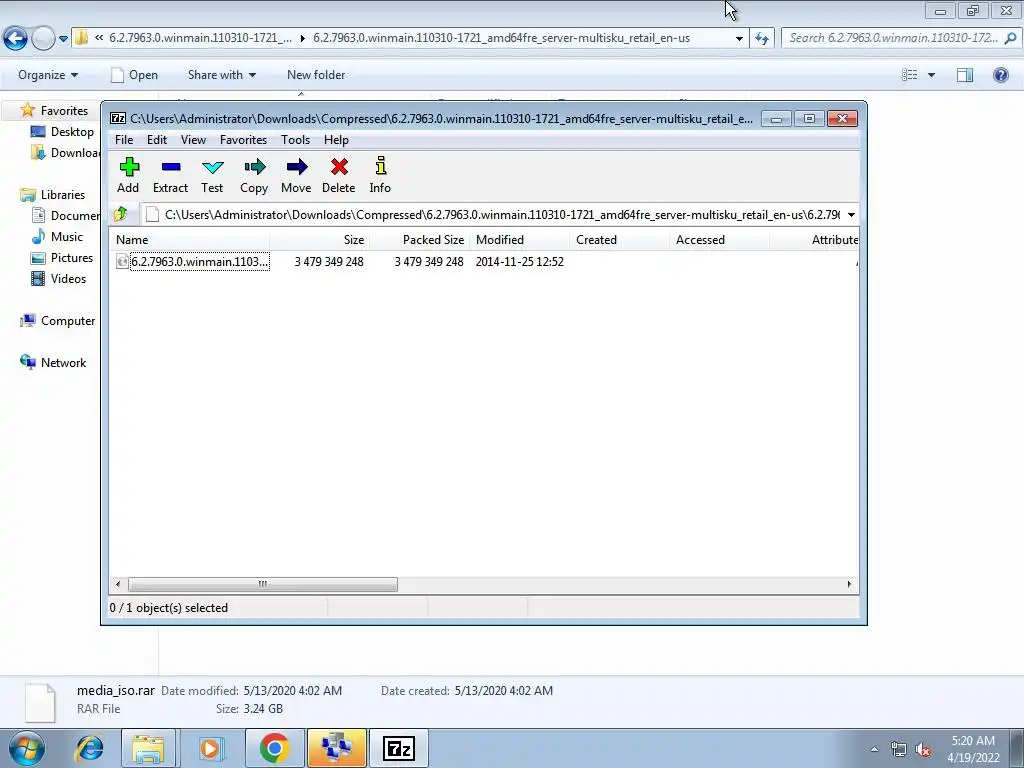The width and height of the screenshot is (1024, 768).
Task: Open Explorer help icon
Action: pos(1000,75)
